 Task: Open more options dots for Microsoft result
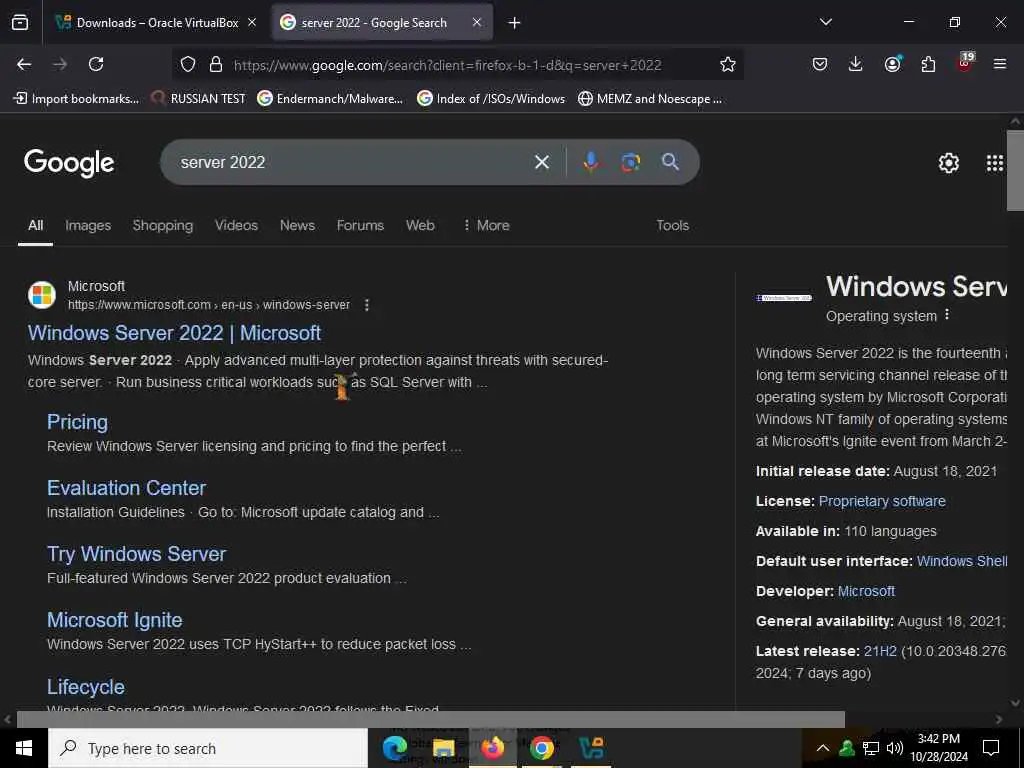point(367,305)
